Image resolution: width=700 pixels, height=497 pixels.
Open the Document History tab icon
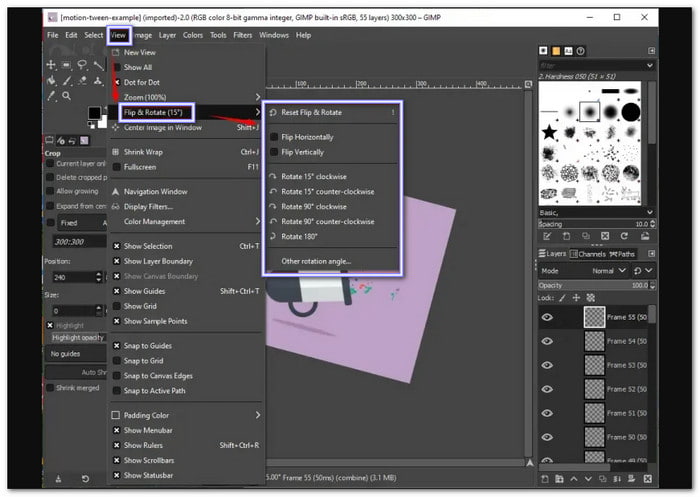coord(580,51)
